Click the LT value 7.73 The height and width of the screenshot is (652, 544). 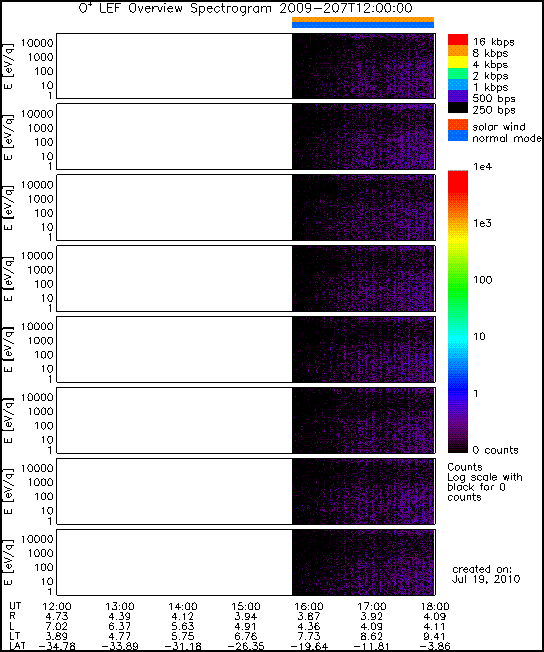click(x=309, y=636)
